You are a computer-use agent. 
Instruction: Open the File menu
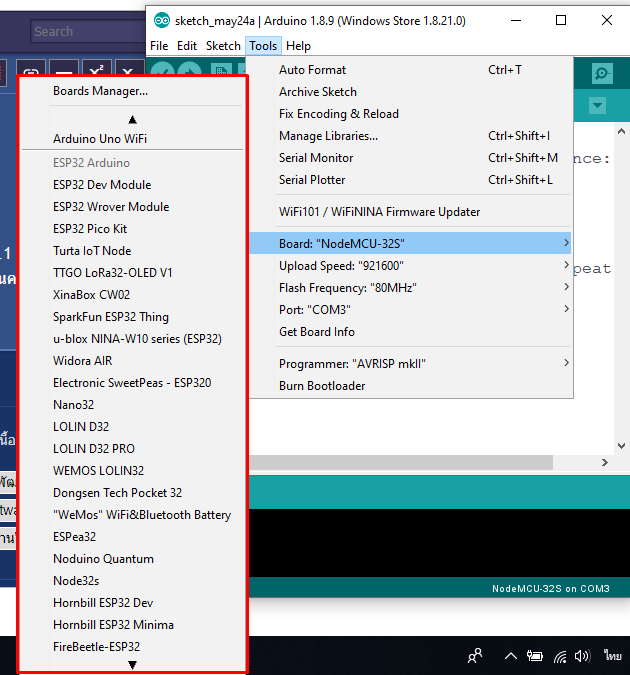coord(159,46)
